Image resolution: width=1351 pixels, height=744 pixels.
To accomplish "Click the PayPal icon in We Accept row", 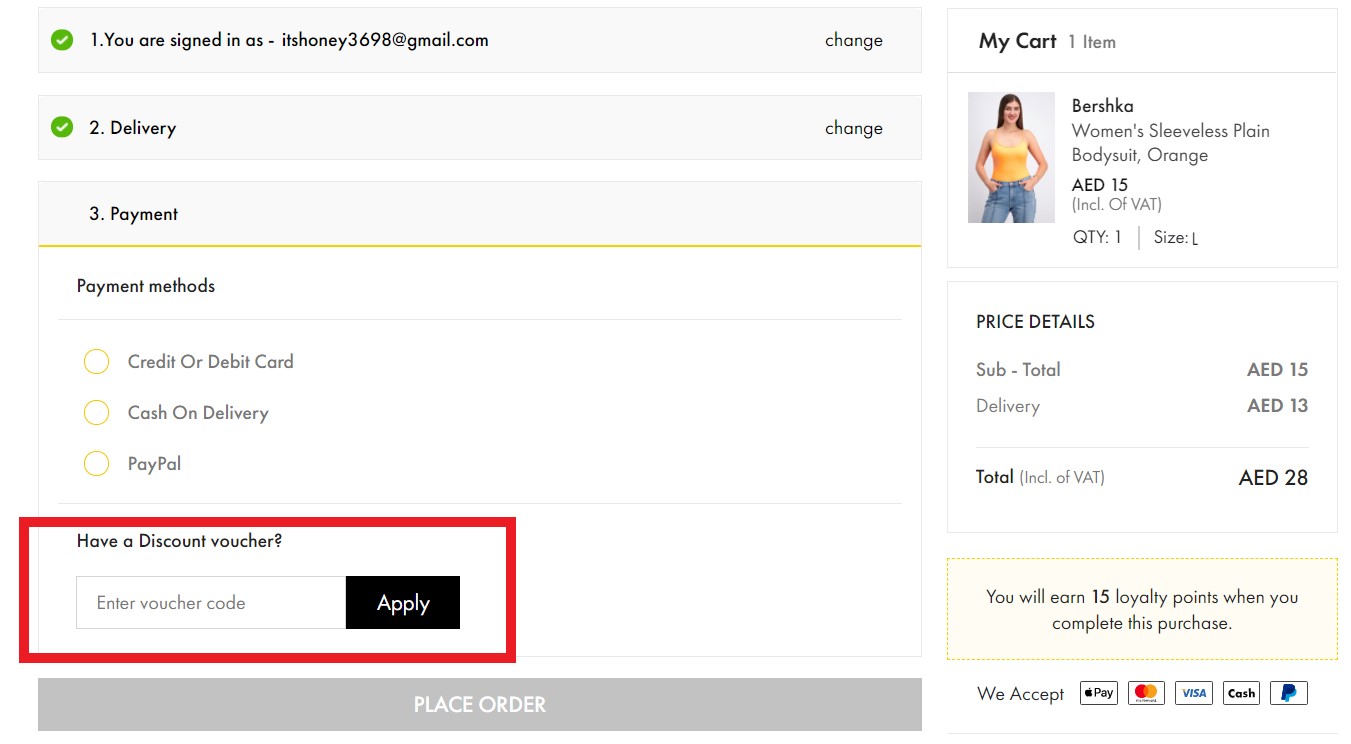I will (x=1288, y=692).
